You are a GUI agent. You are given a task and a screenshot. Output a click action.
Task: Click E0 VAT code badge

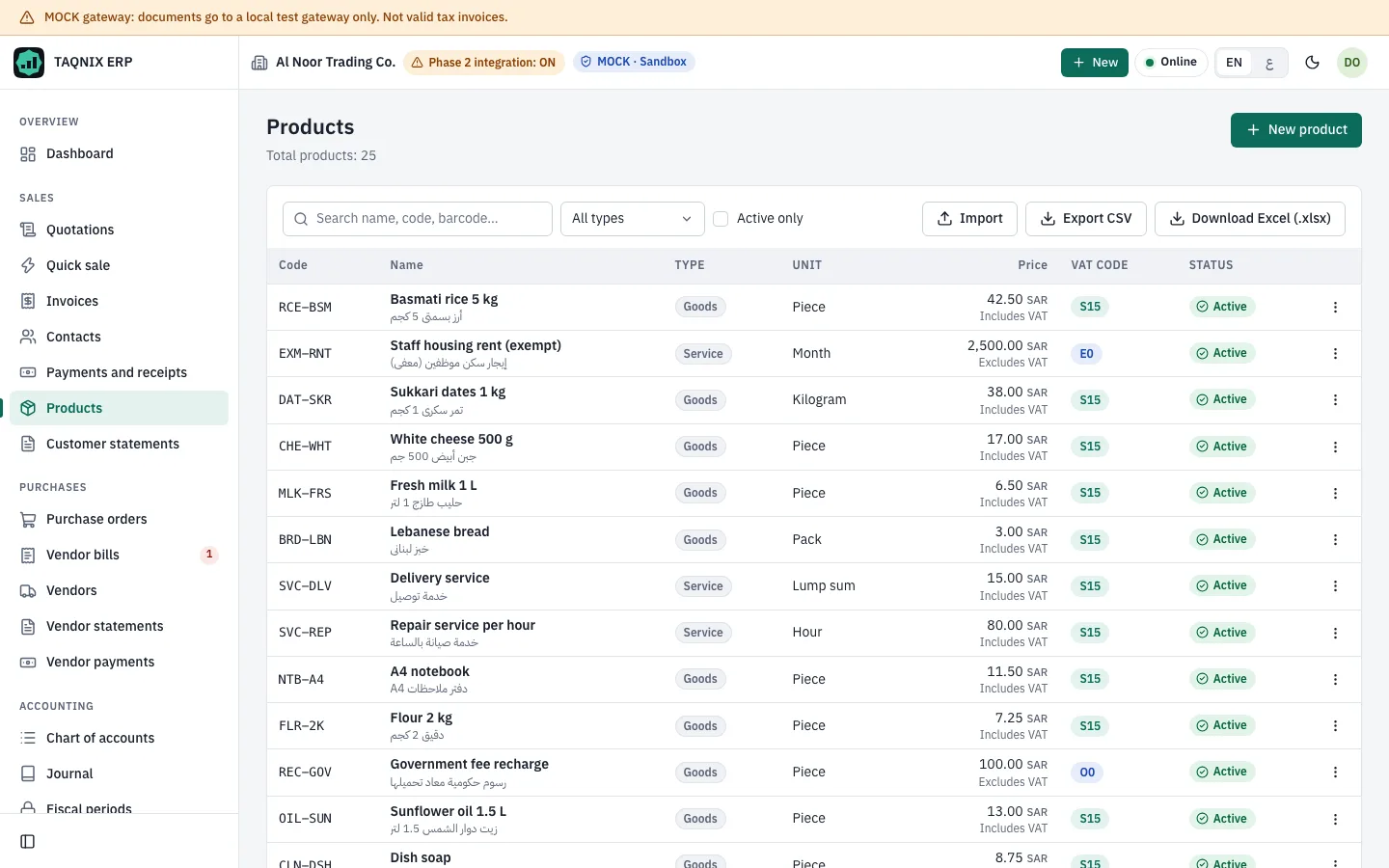pos(1086,354)
